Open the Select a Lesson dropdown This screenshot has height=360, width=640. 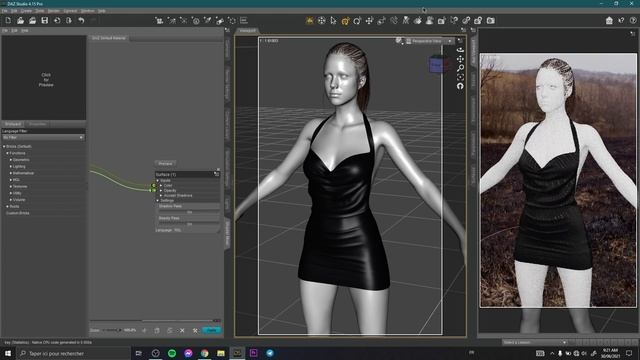tap(534, 342)
